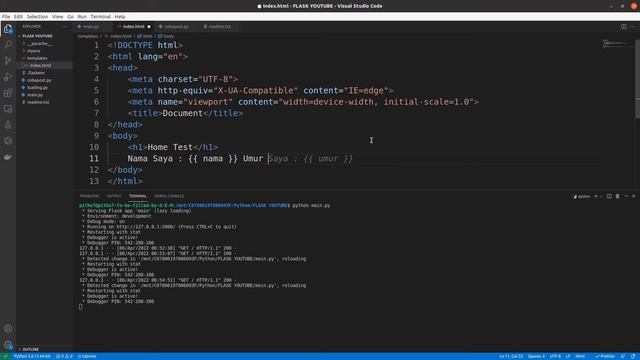The height and width of the screenshot is (360, 640).
Task: Click the tabnine status bar item
Action: pyautogui.click(x=87, y=356)
